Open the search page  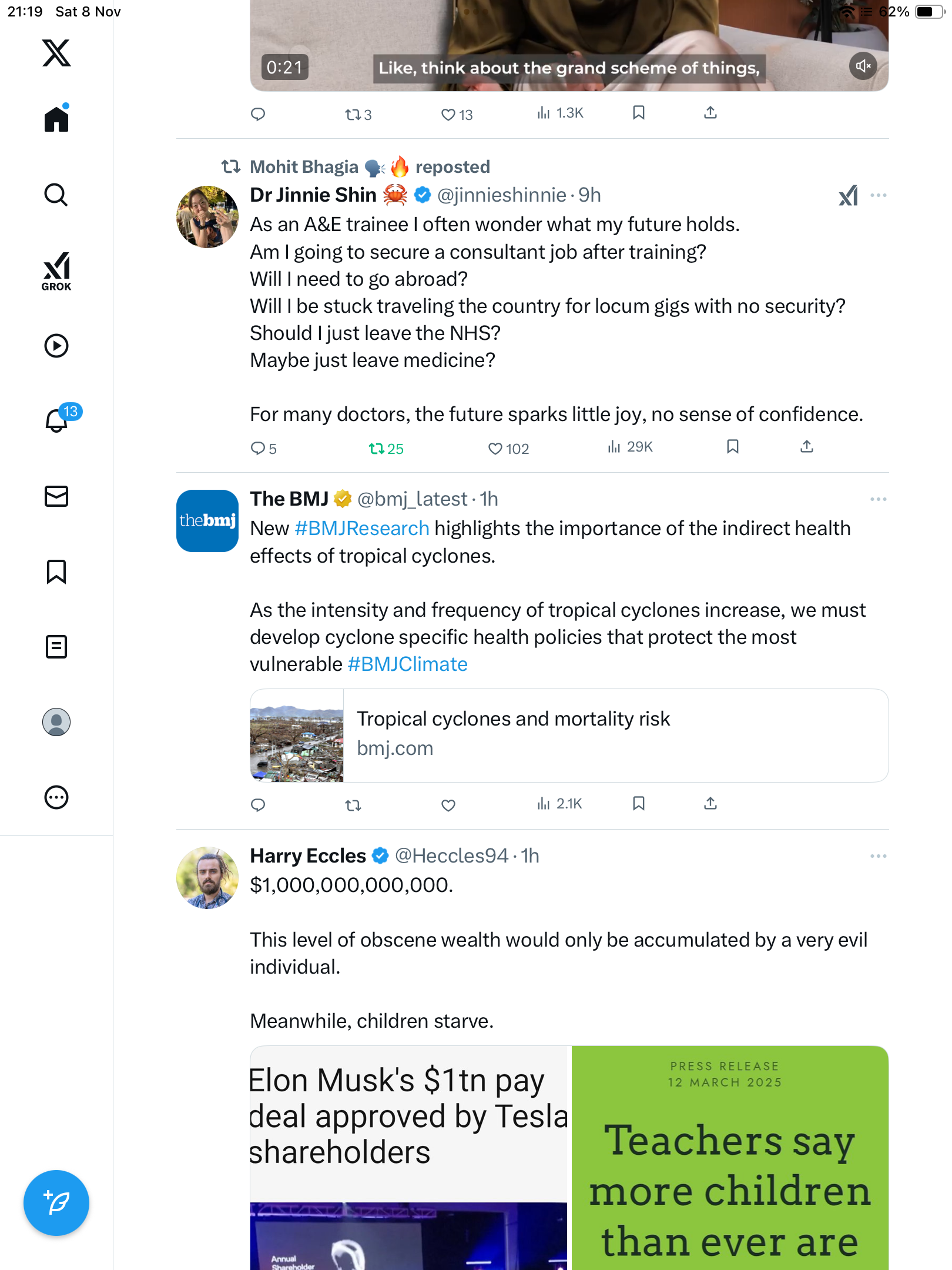(56, 195)
